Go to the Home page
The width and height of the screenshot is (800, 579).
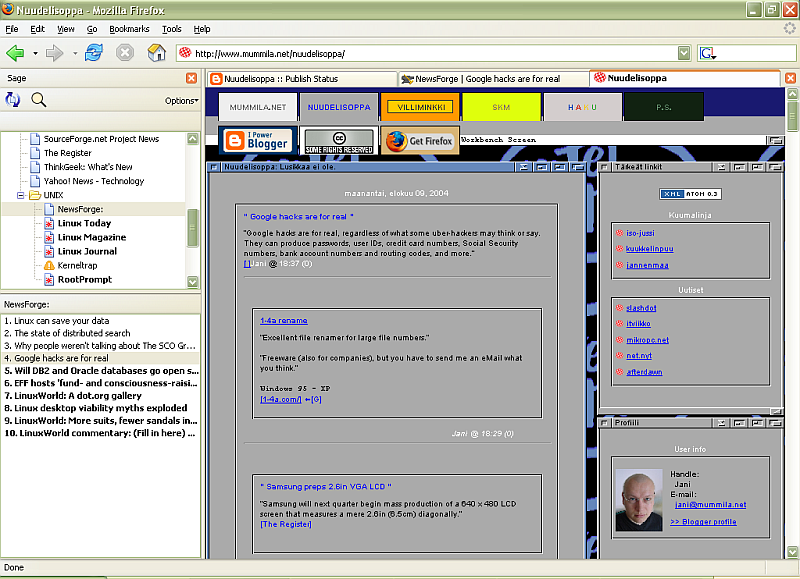[156, 53]
